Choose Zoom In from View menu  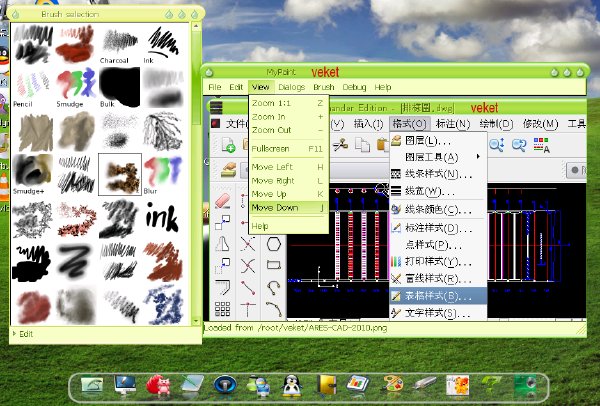tap(288, 117)
